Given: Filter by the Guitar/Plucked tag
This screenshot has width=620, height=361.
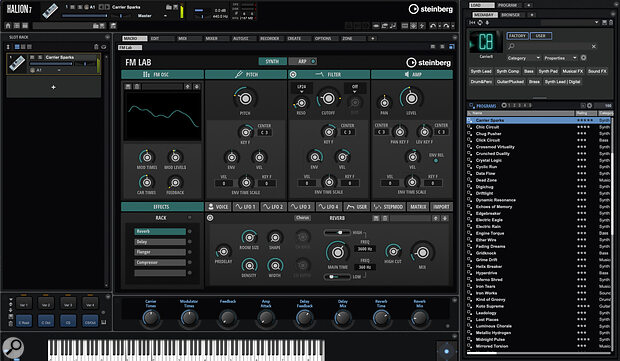Looking at the screenshot, I should click(x=510, y=81).
